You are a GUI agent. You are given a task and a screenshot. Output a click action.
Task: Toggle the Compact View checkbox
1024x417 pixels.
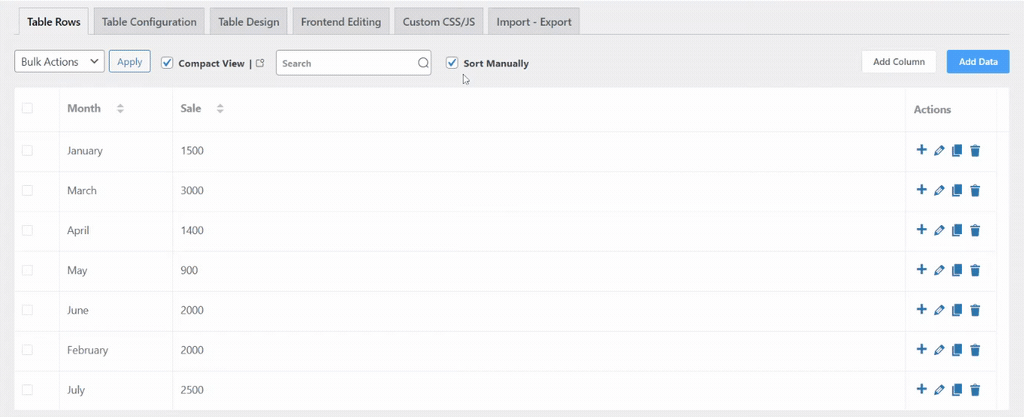pos(167,63)
